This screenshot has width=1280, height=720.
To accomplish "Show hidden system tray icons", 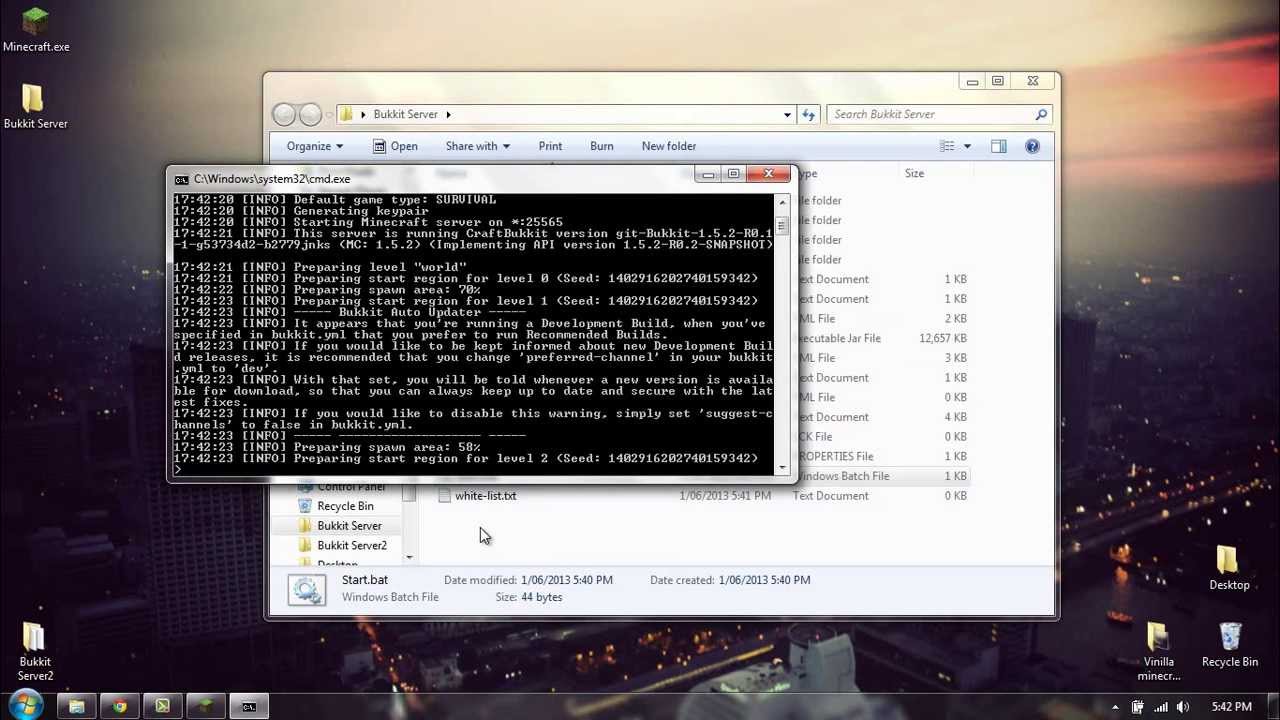I will 1115,707.
